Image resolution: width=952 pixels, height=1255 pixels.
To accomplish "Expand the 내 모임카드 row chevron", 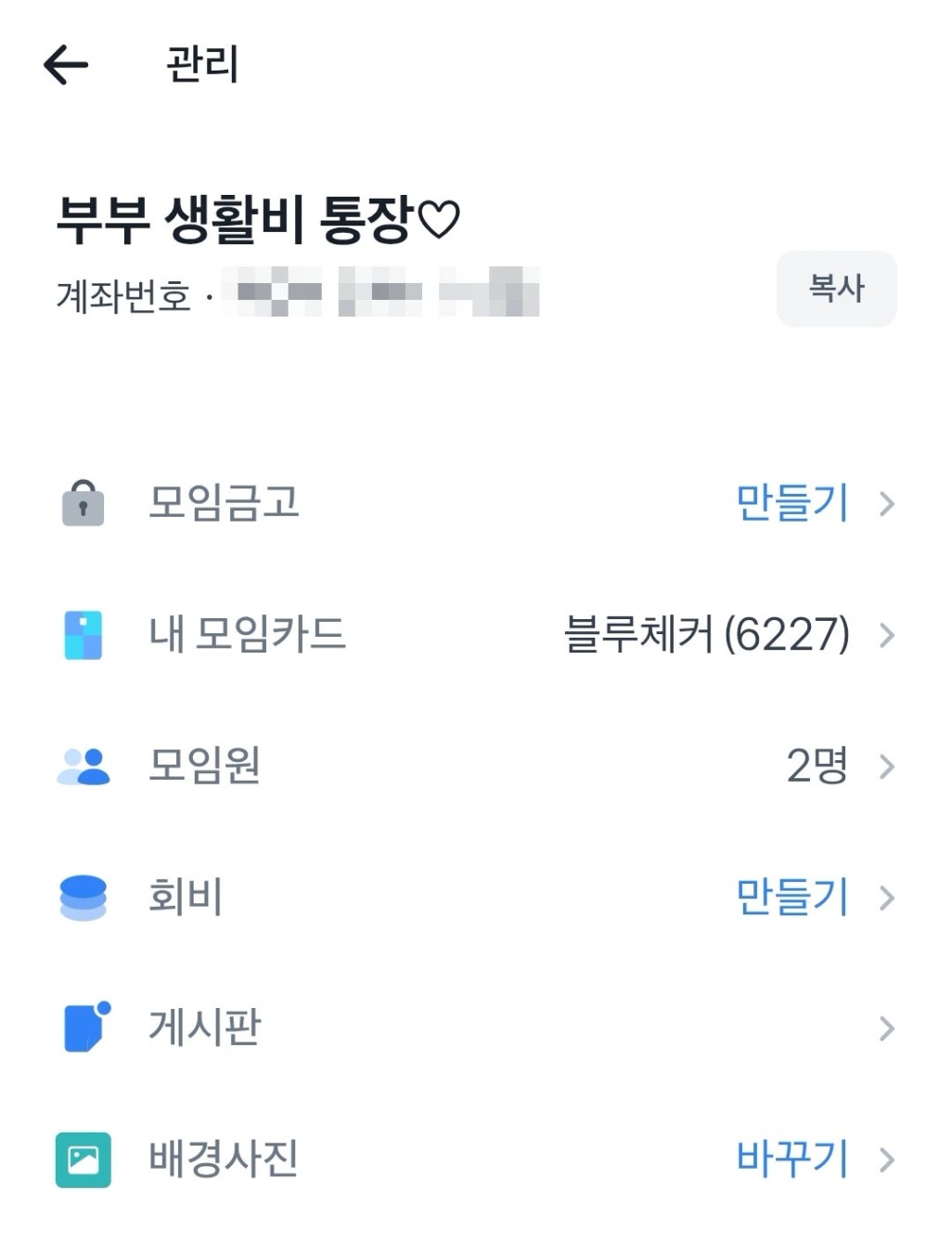I will [887, 636].
